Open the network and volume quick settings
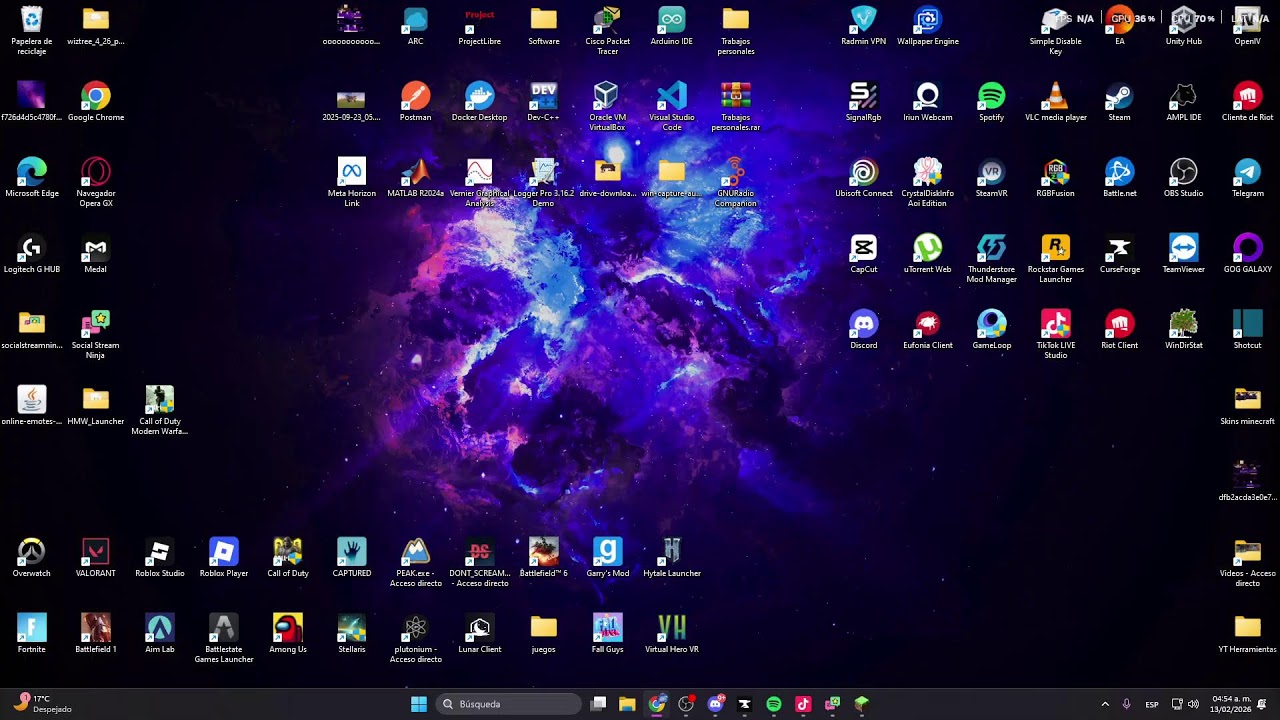Image resolution: width=1280 pixels, height=720 pixels. tap(1185, 704)
